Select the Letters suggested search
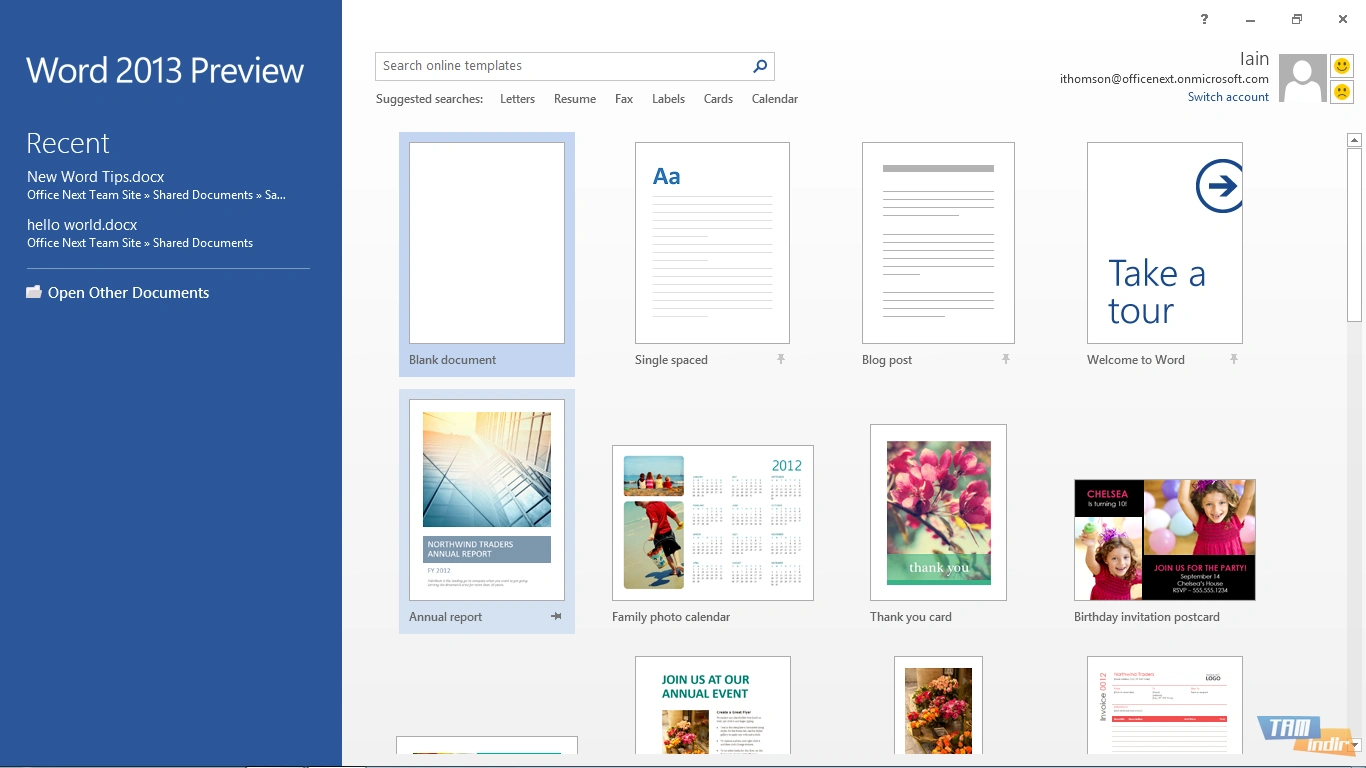The width and height of the screenshot is (1366, 768). pyautogui.click(x=517, y=99)
